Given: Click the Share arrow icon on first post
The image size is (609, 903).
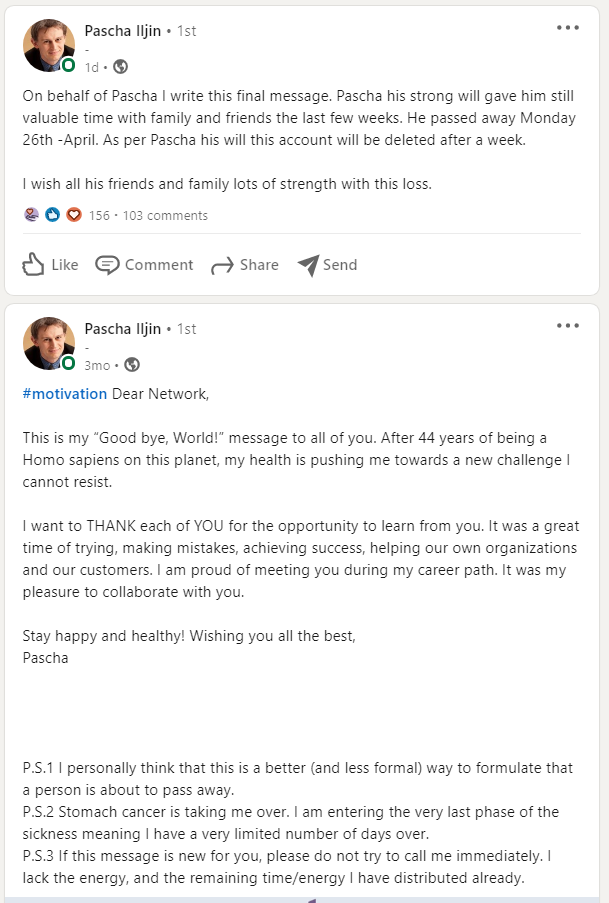Looking at the screenshot, I should (x=224, y=264).
